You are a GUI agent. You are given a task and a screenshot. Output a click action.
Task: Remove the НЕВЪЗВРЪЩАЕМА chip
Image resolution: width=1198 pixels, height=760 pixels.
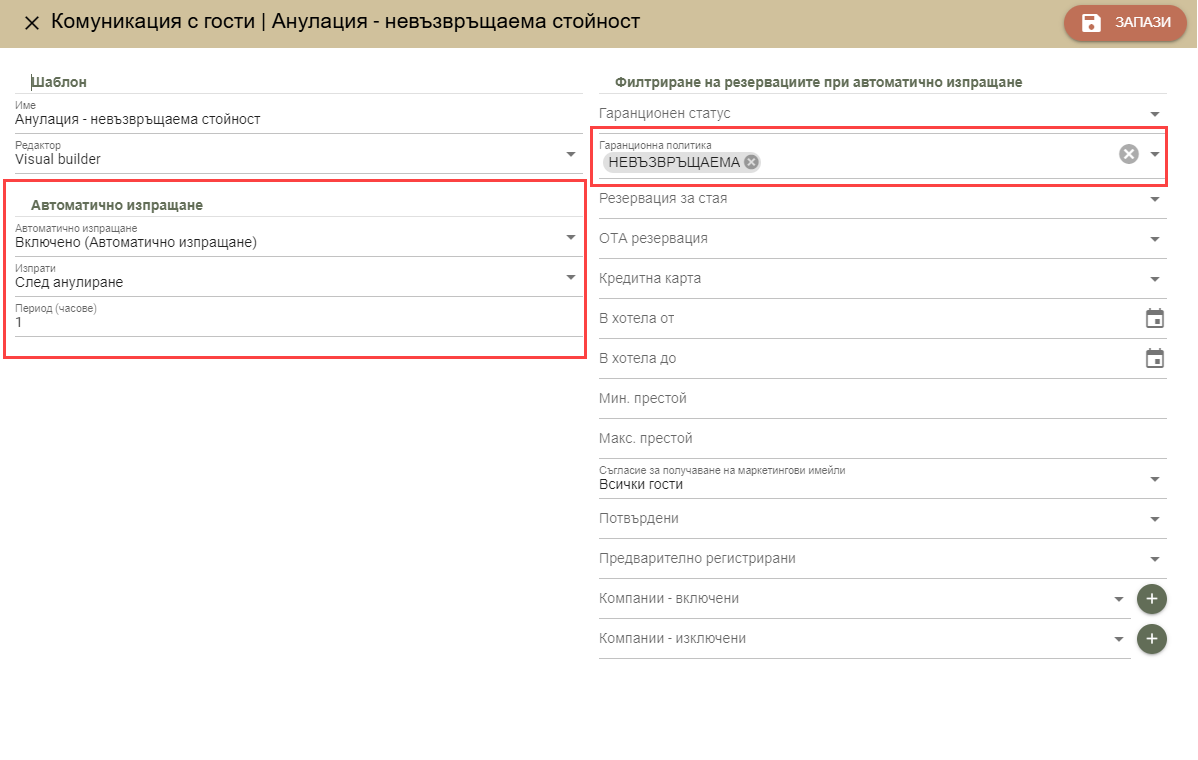(x=751, y=162)
